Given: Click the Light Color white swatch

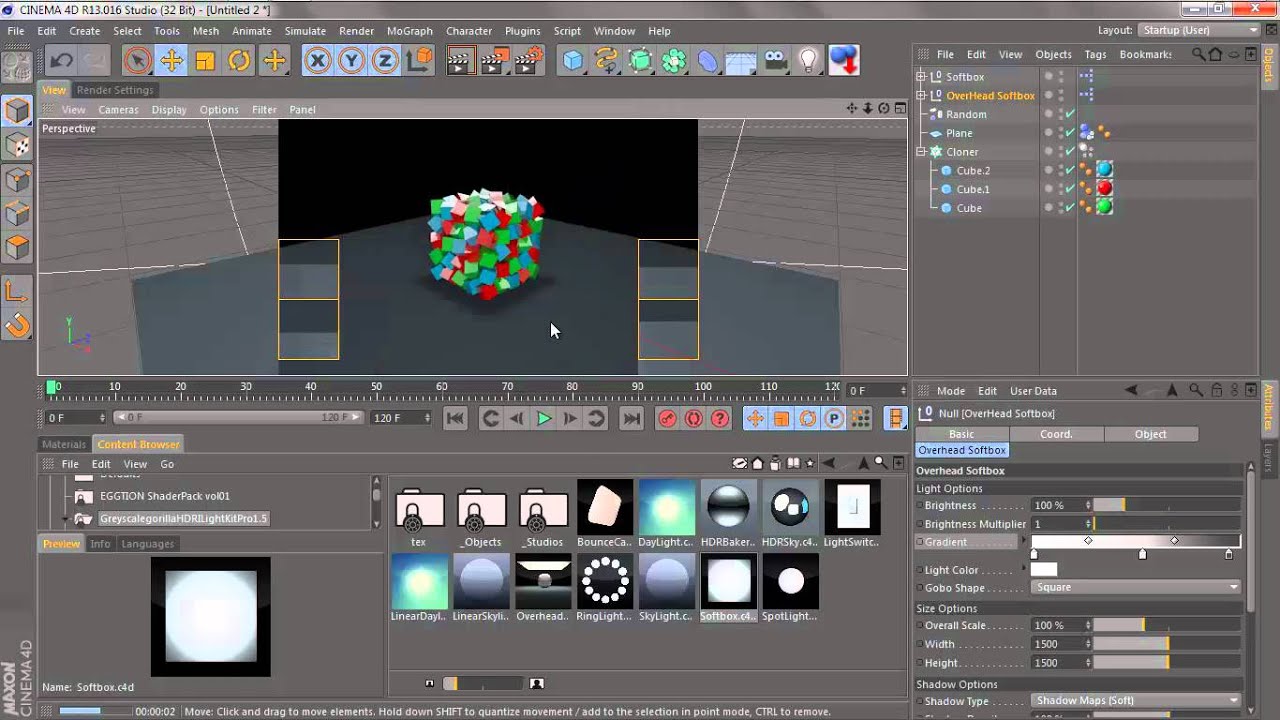Looking at the screenshot, I should point(1044,569).
